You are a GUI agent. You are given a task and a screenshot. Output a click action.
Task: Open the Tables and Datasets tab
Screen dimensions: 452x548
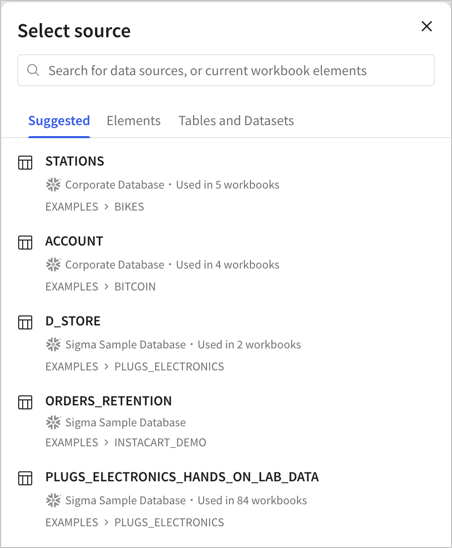236,121
